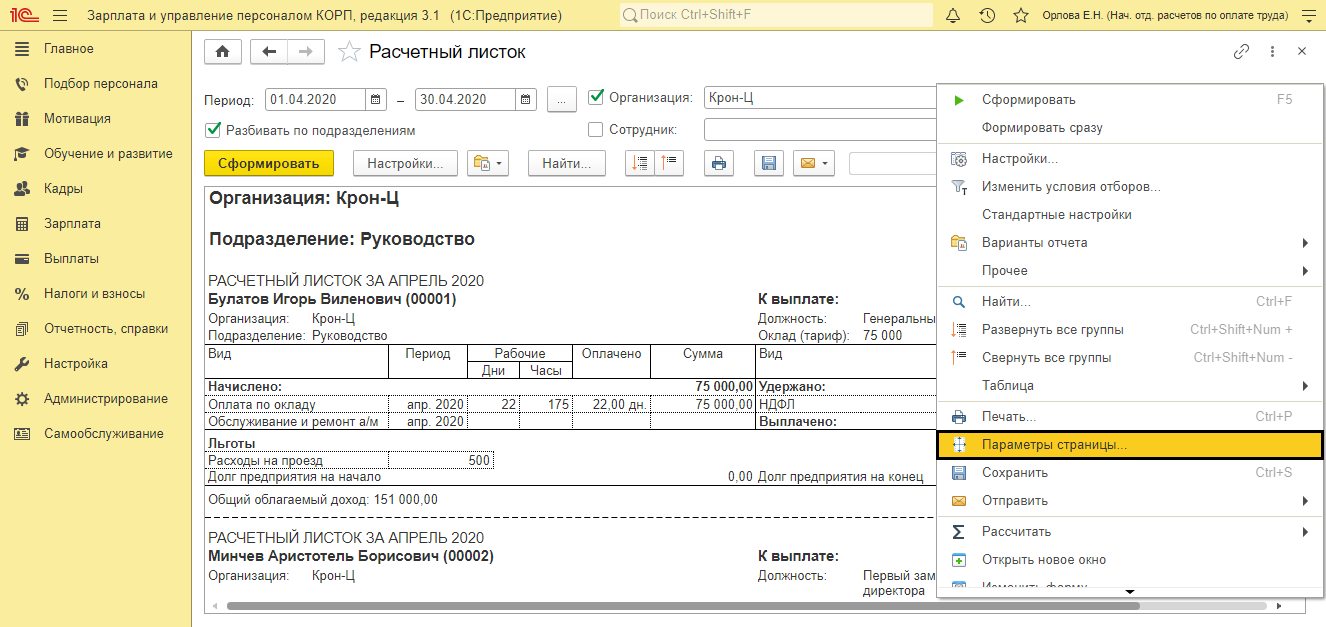
Task: Open notifications bell icon
Action: click(x=953, y=16)
